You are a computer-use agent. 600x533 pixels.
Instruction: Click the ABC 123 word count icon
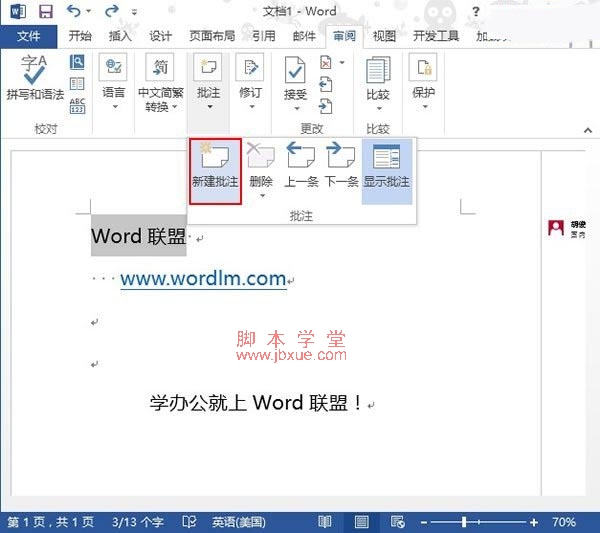(x=77, y=106)
